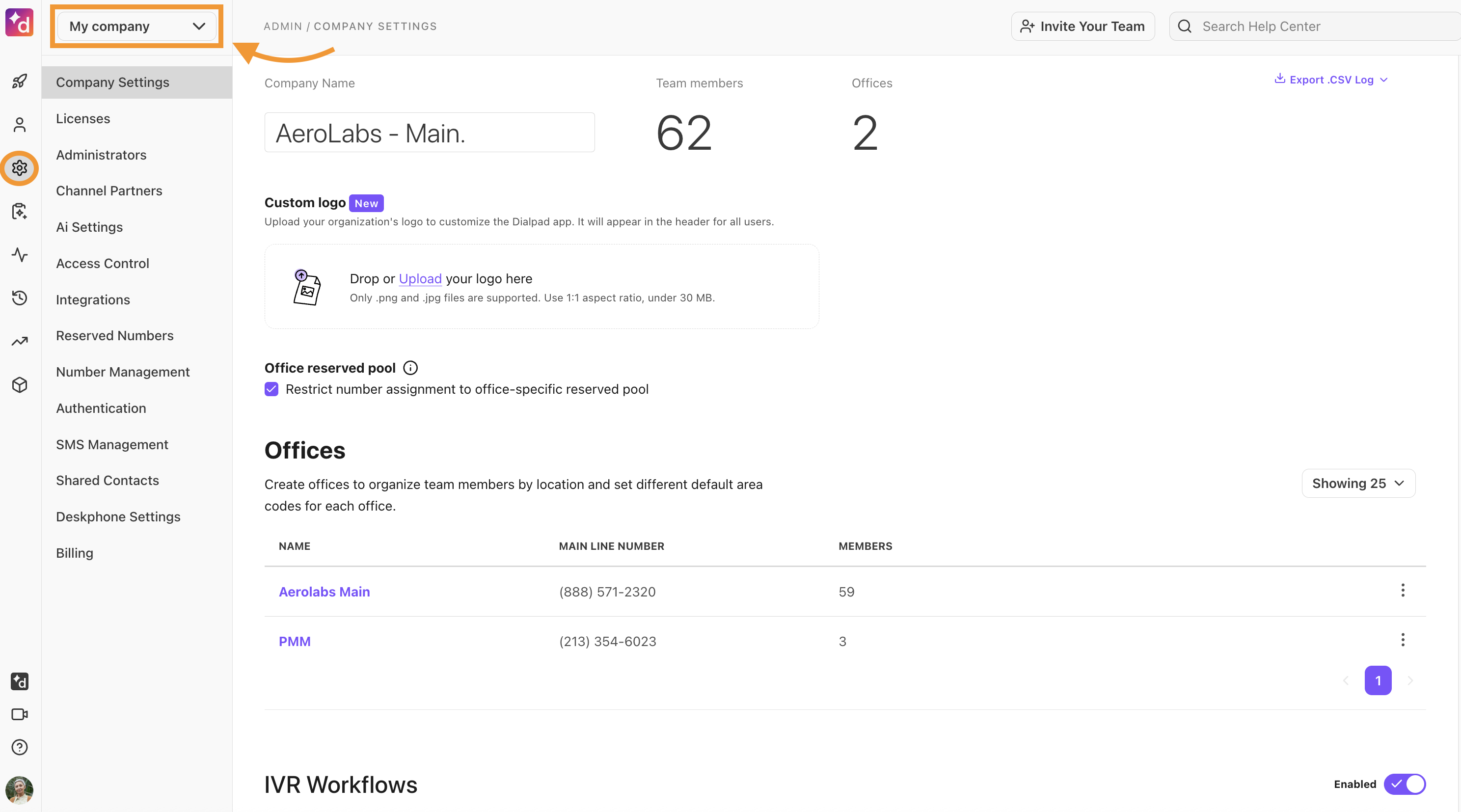
Task: Open the admin settings gear icon
Action: pyautogui.click(x=19, y=168)
